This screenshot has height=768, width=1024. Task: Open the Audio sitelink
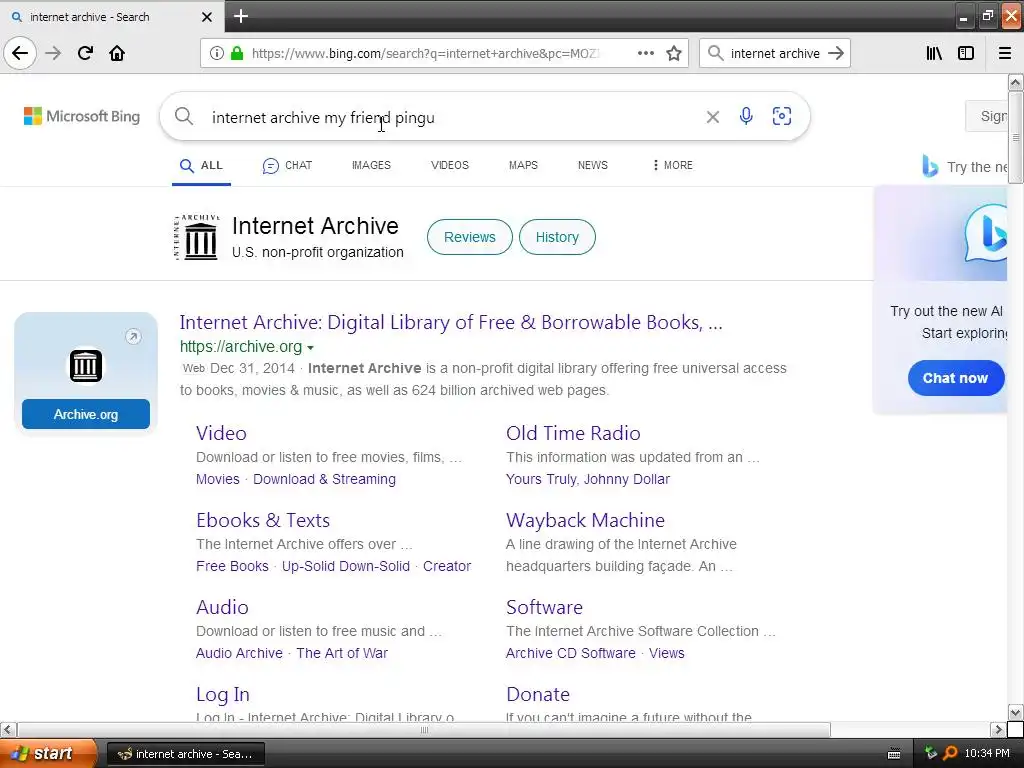pyautogui.click(x=222, y=607)
